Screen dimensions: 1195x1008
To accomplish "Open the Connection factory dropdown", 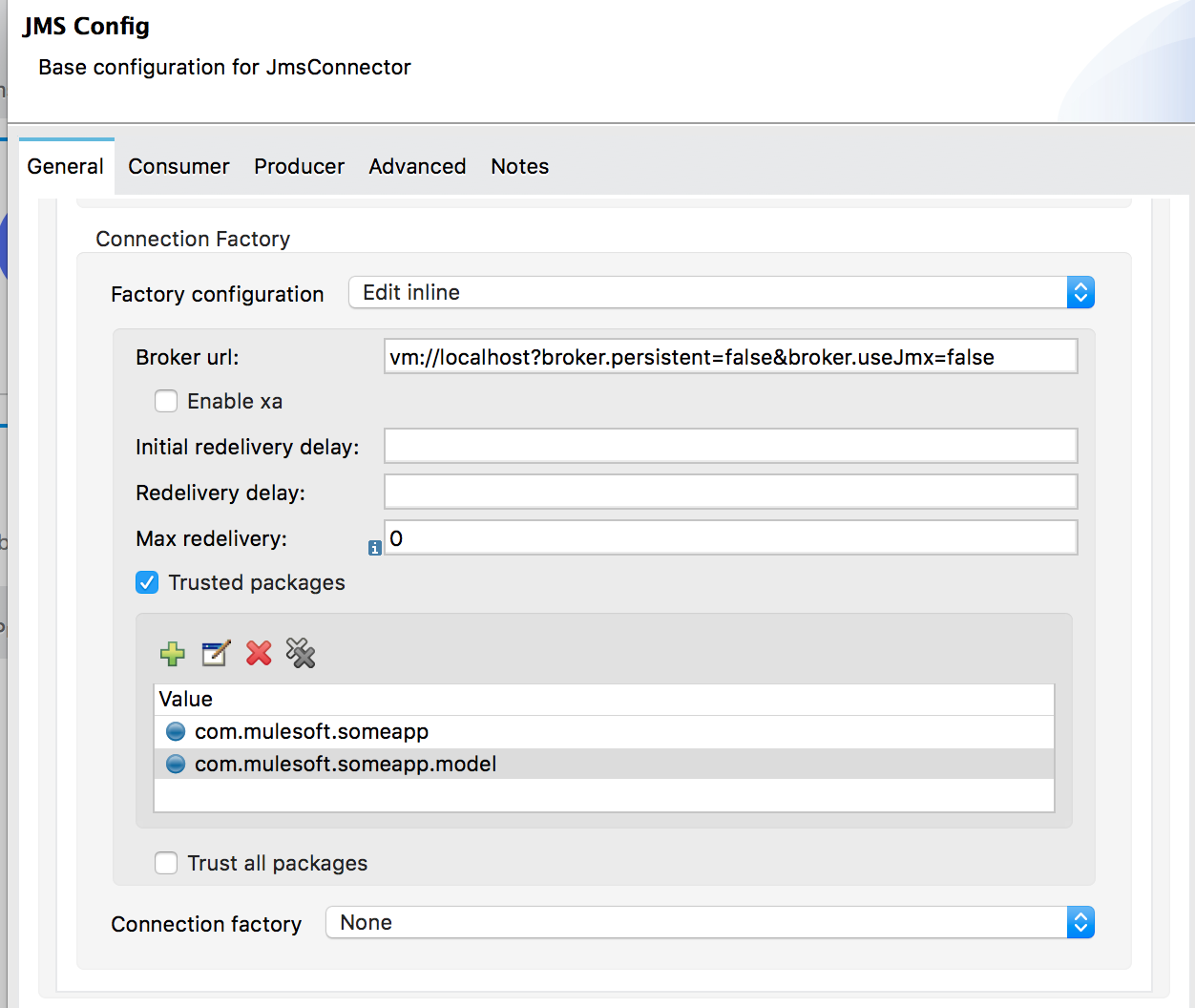I will [x=709, y=923].
